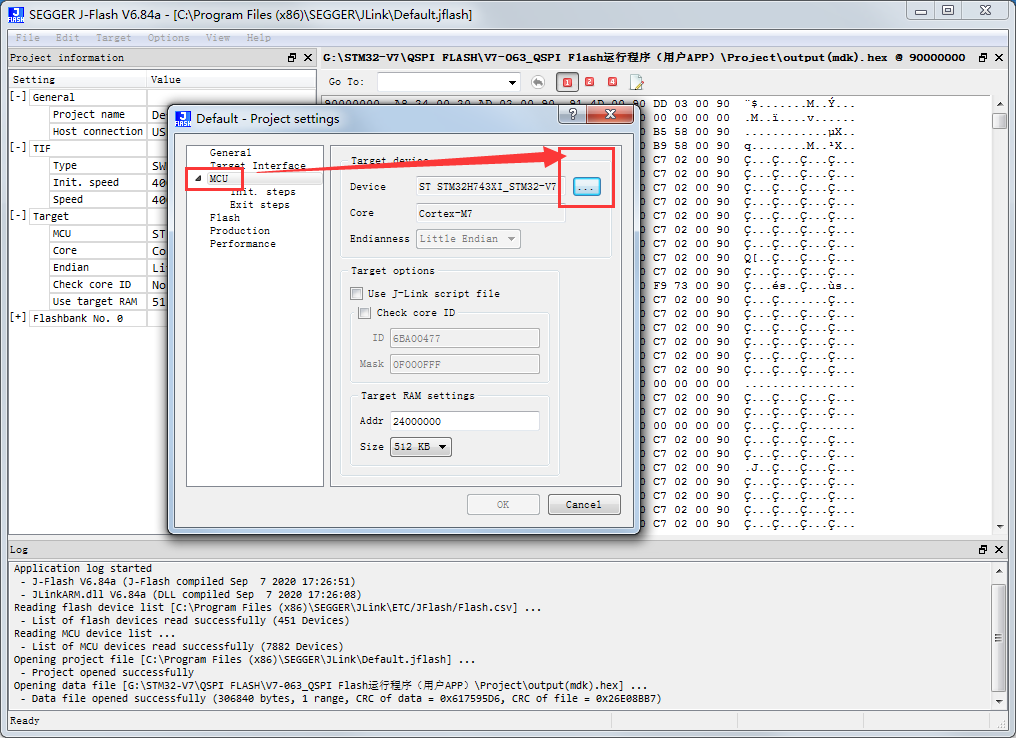Open the Edit menu
The width and height of the screenshot is (1016, 738).
click(x=67, y=38)
